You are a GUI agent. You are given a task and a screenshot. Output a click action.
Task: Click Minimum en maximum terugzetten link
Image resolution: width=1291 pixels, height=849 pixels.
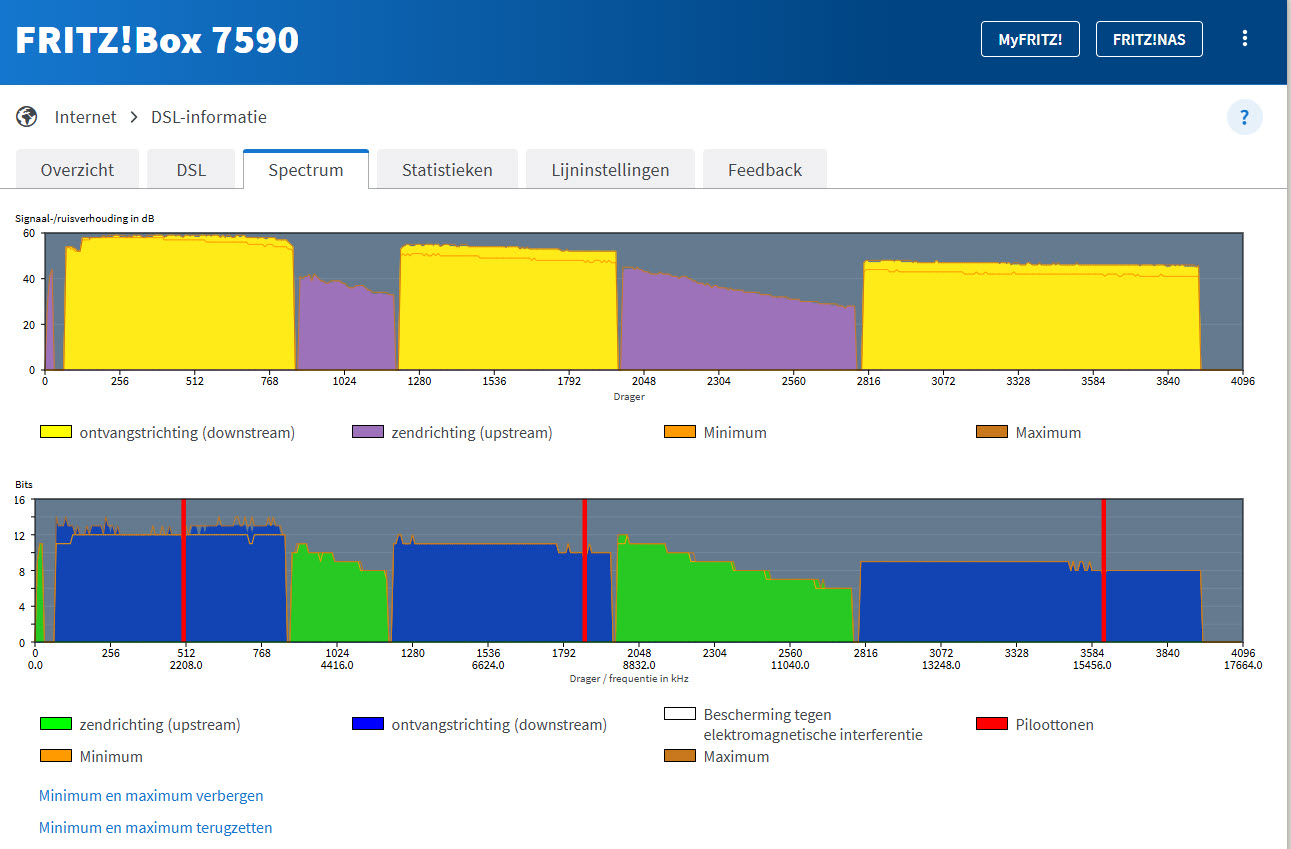click(x=155, y=828)
